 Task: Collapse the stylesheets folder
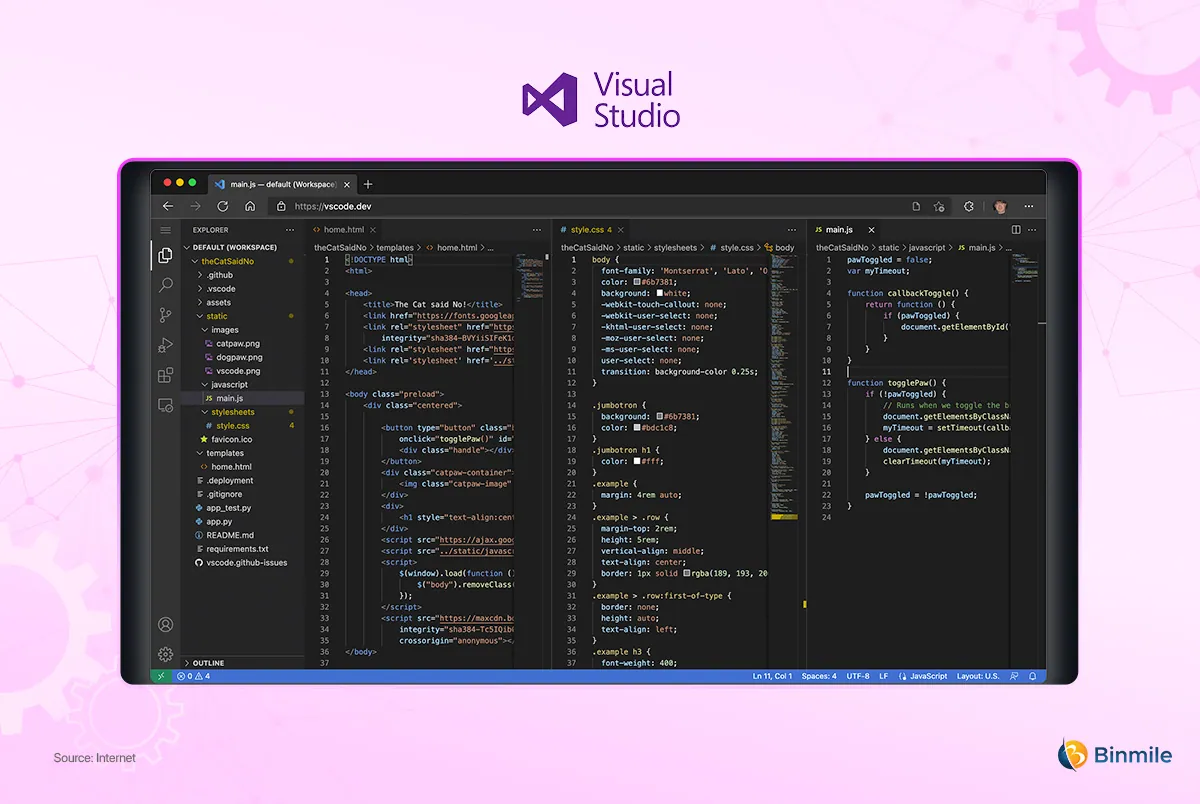[204, 412]
